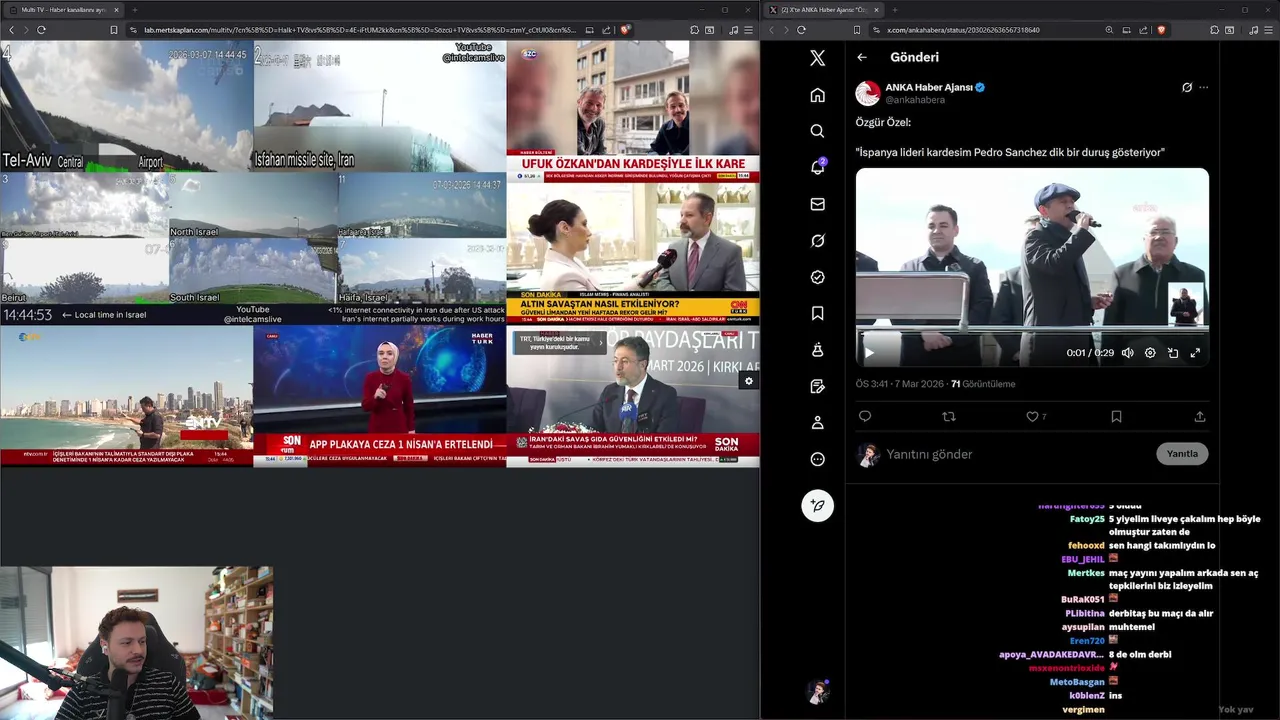This screenshot has height=720, width=1280.
Task: Open three-dot menu on ANKA post
Action: click(x=1203, y=87)
